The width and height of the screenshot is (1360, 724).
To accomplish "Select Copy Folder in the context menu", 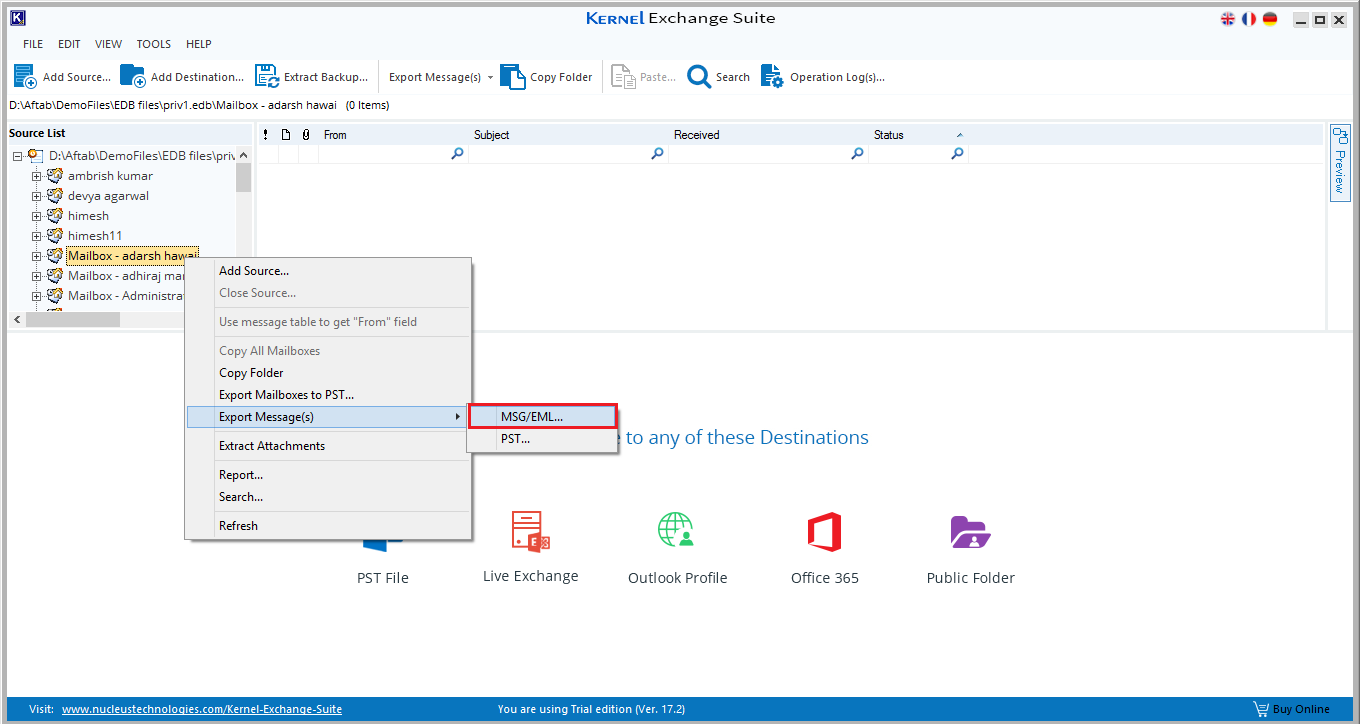I will click(328, 373).
